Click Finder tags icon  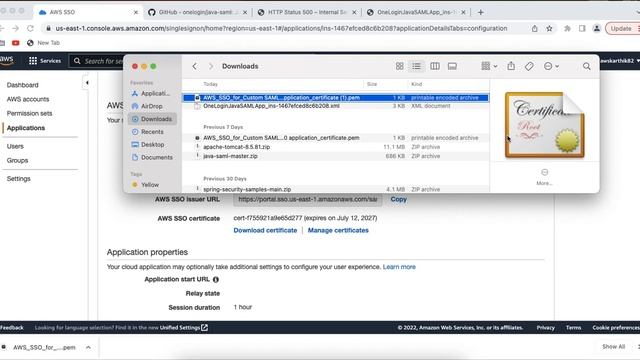[529, 66]
